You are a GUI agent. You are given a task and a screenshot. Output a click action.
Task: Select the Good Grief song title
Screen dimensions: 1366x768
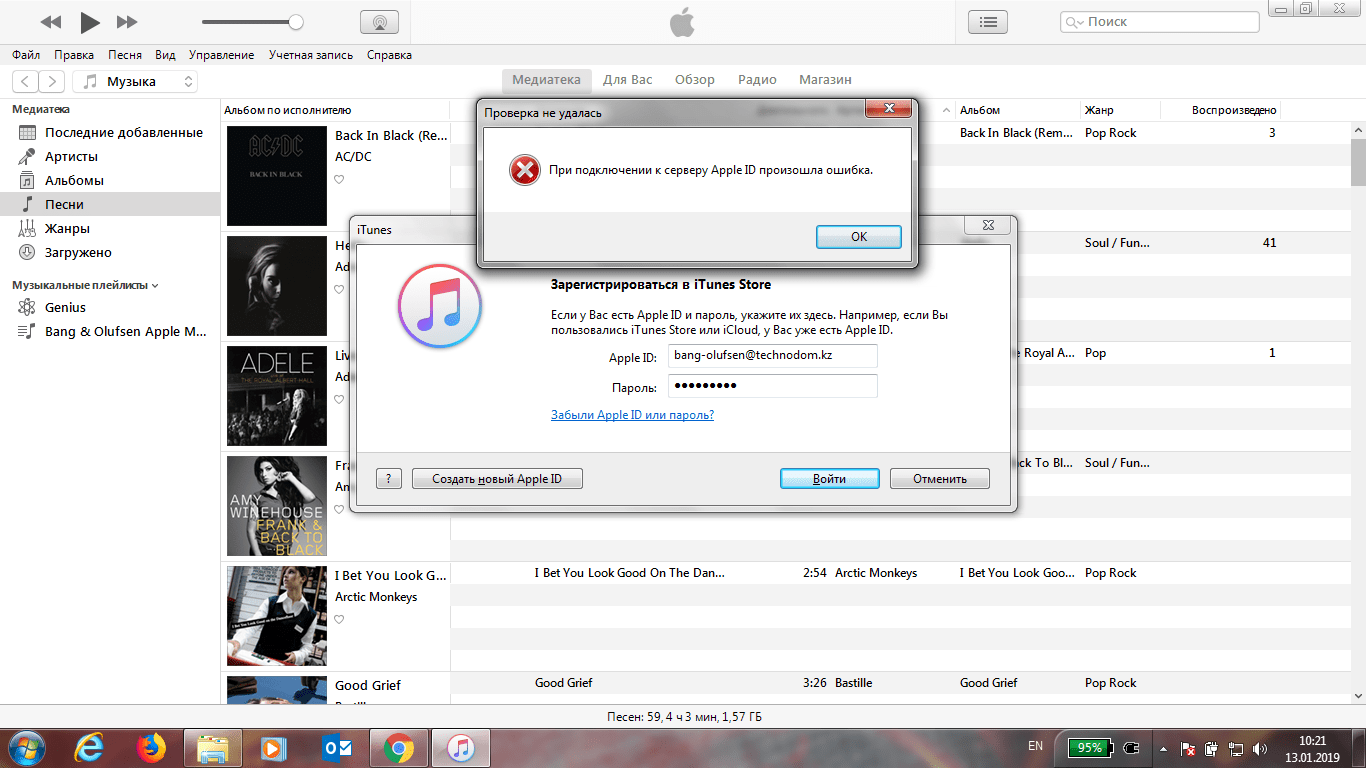coord(563,683)
